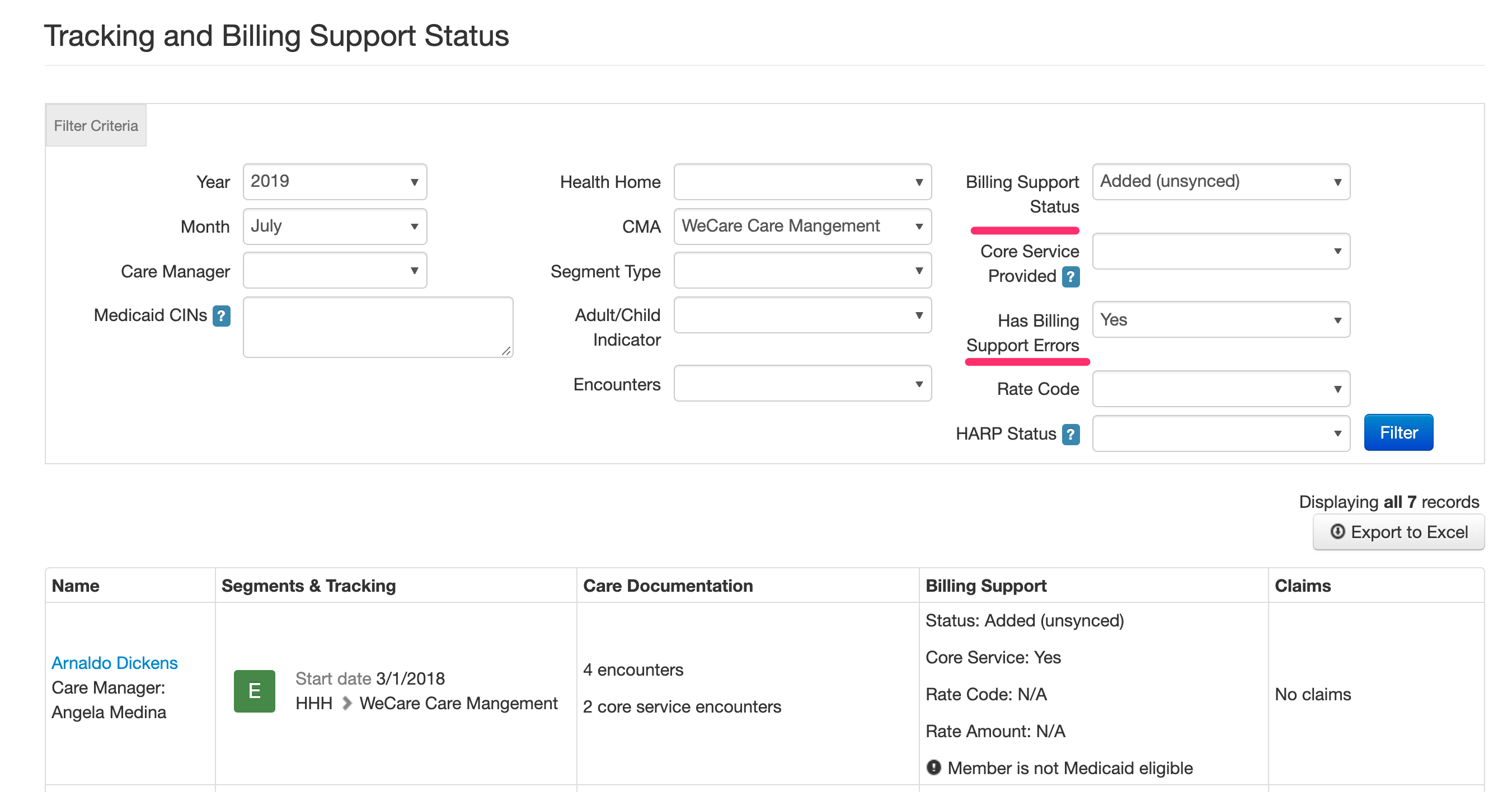Open the Health Home dropdown
This screenshot has height=792, width=1512.
coord(802,182)
